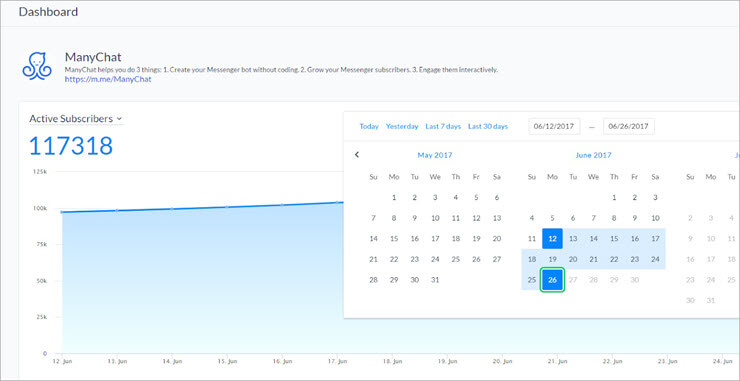Pick June 10 in the calendar
This screenshot has height=381, width=740.
(x=655, y=218)
